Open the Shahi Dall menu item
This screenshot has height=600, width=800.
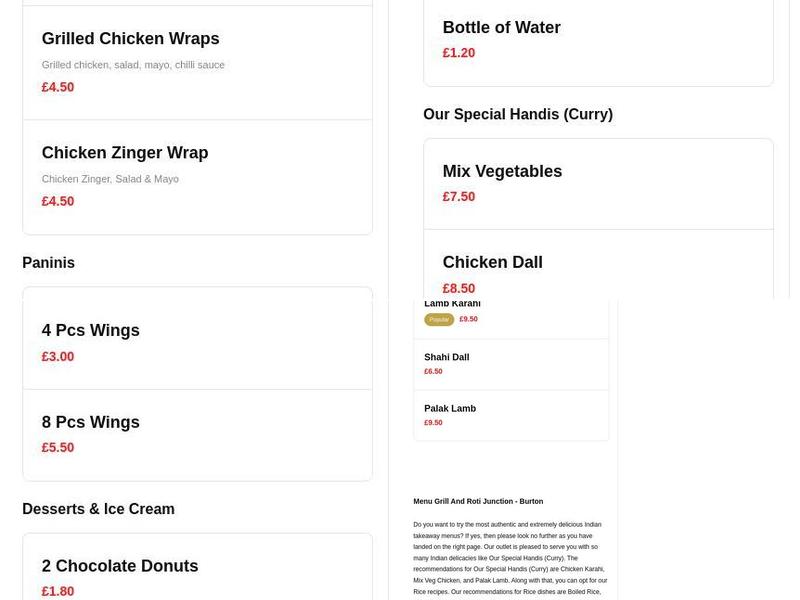point(446,357)
